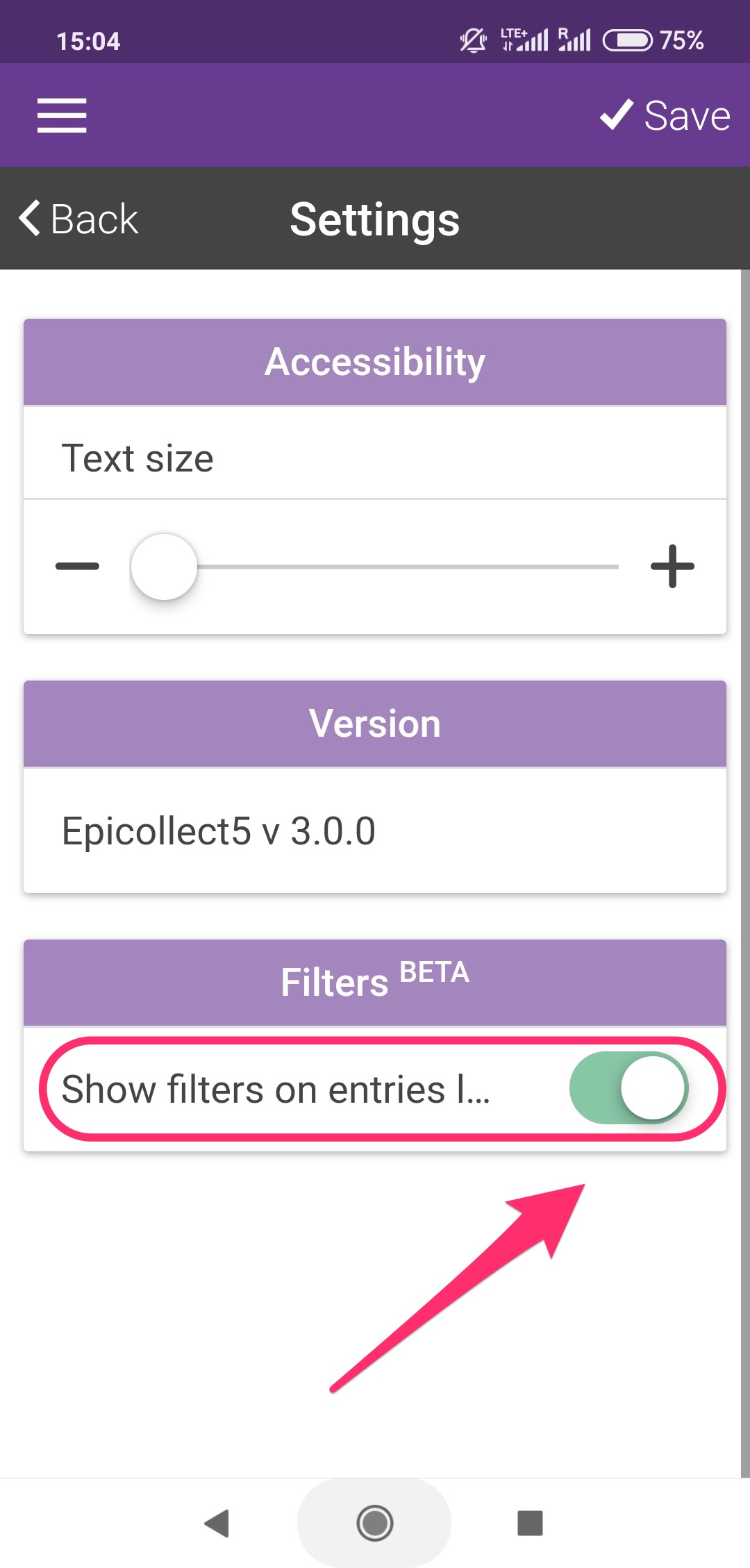
Task: Tap the Epicollect5 v 3.0.0 version row
Action: (x=375, y=831)
